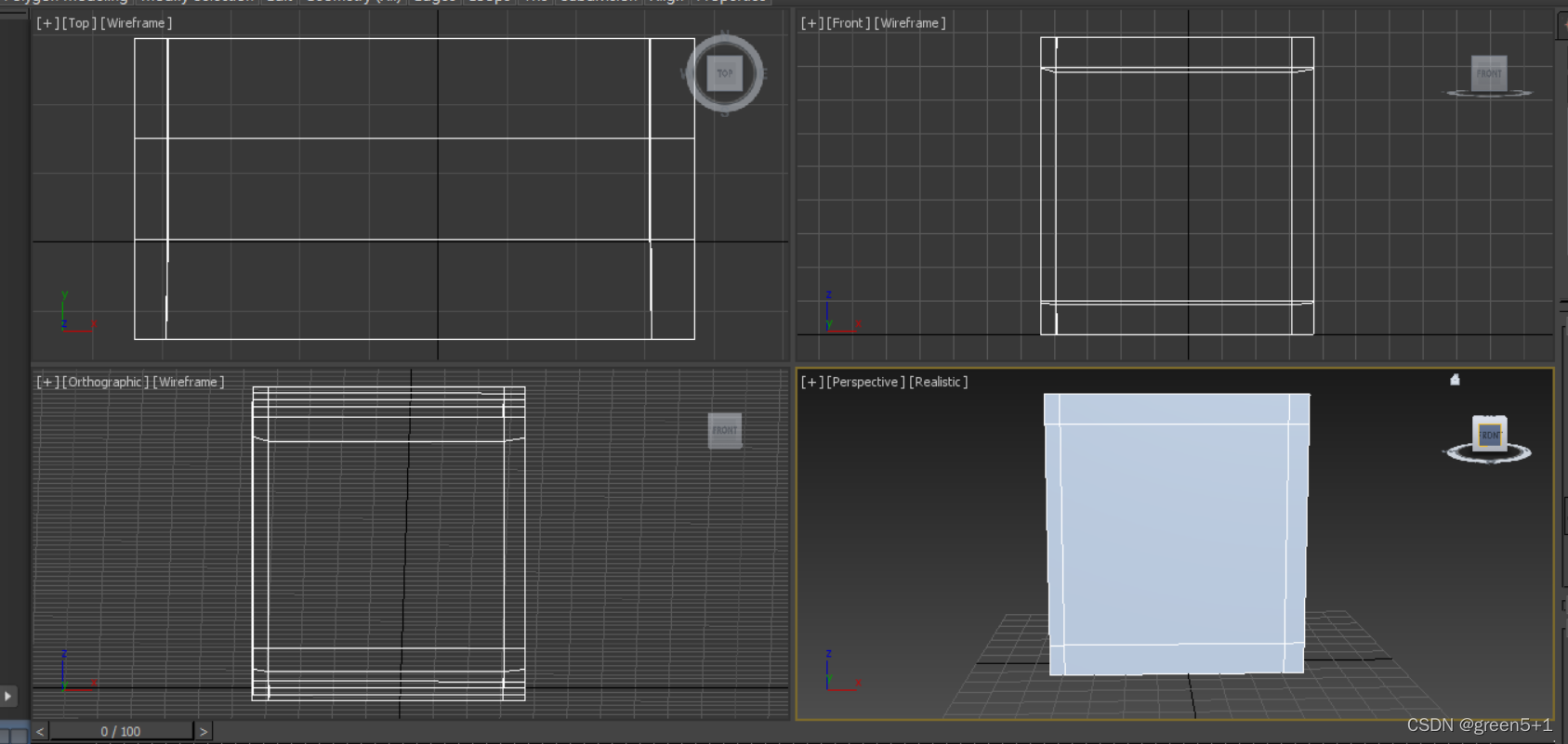Click the compass ring under the Front viewport ViewCube
Image resolution: width=1568 pixels, height=744 pixels.
(x=1489, y=93)
